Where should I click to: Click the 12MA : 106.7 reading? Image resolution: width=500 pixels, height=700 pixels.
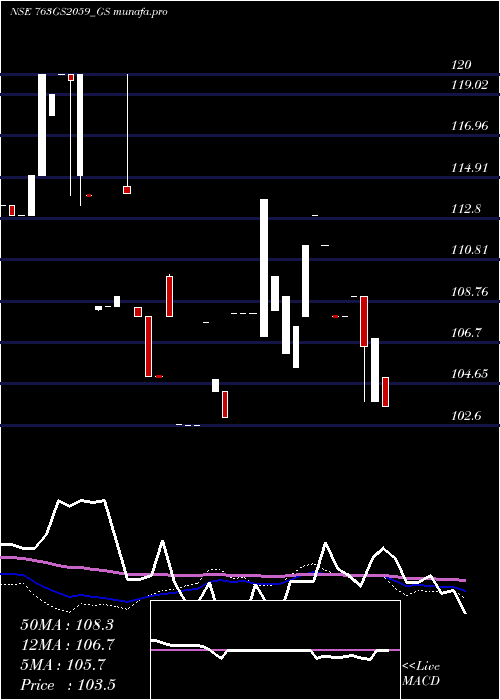[67, 645]
